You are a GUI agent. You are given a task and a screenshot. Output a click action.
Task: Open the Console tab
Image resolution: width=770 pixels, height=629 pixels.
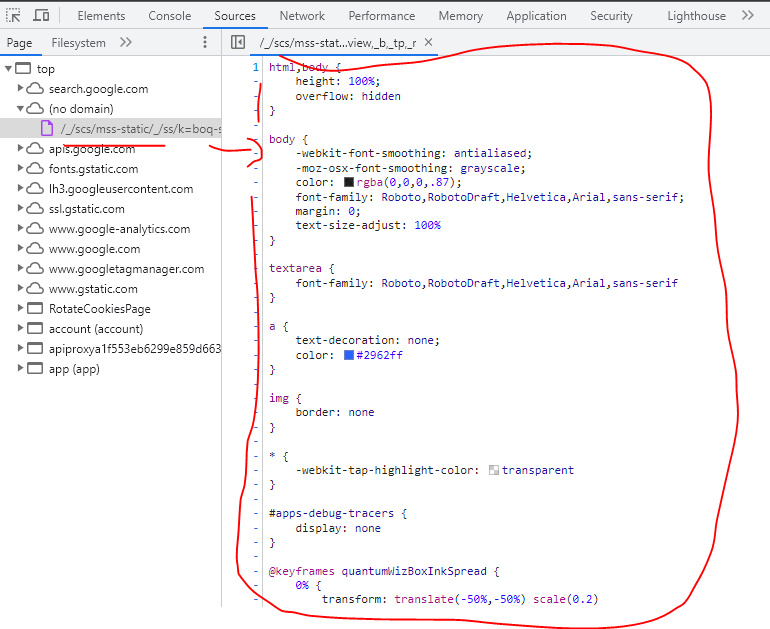[170, 16]
